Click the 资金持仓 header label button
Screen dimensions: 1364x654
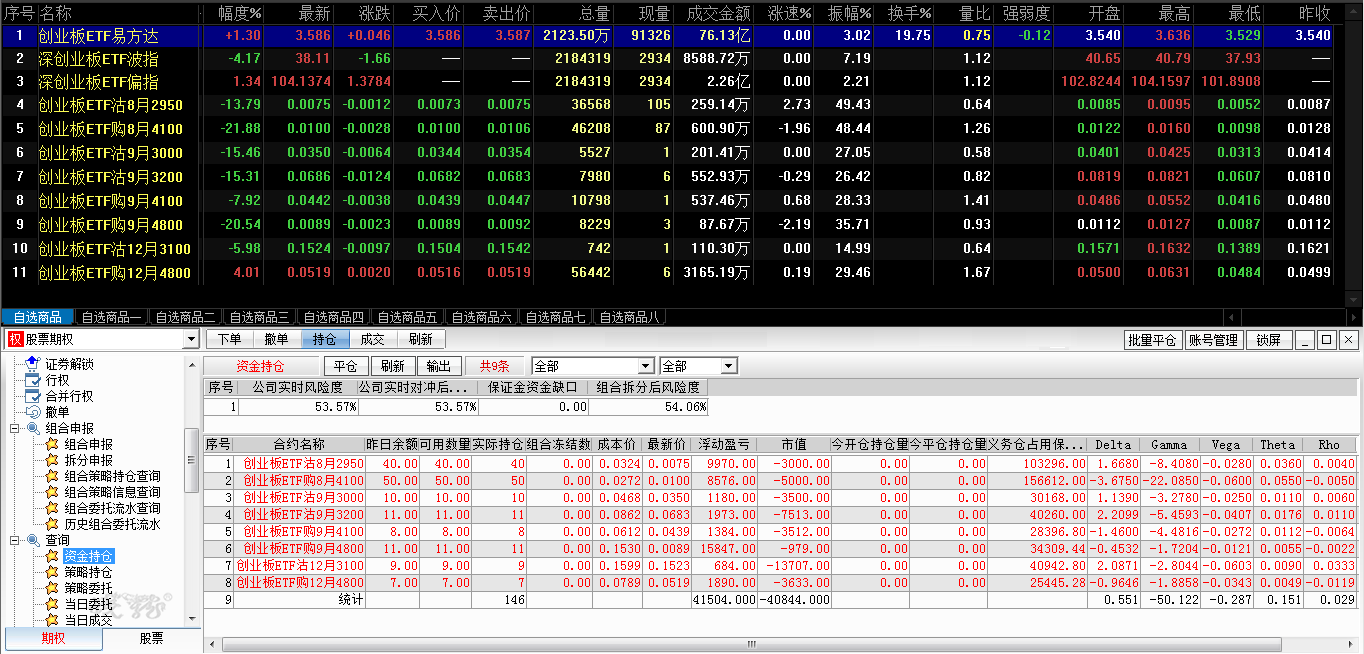(260, 367)
